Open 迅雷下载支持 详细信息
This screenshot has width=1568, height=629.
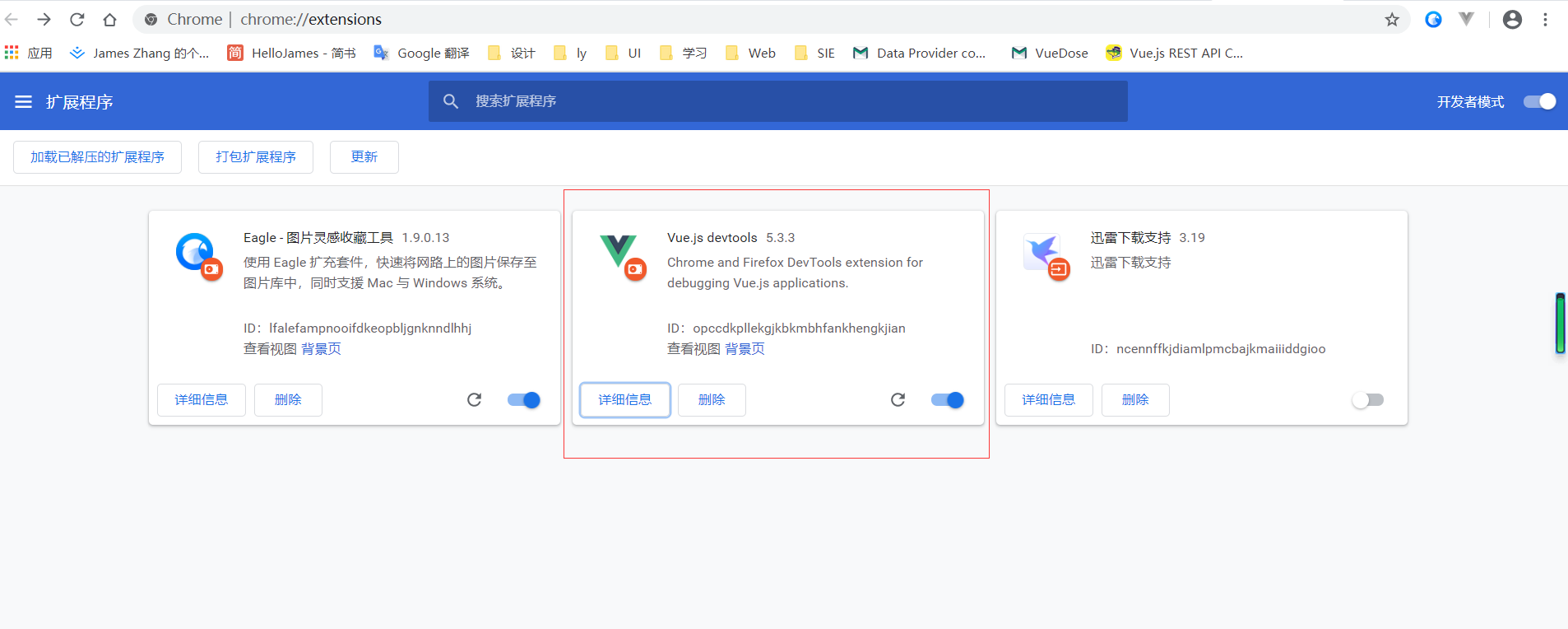(1049, 400)
